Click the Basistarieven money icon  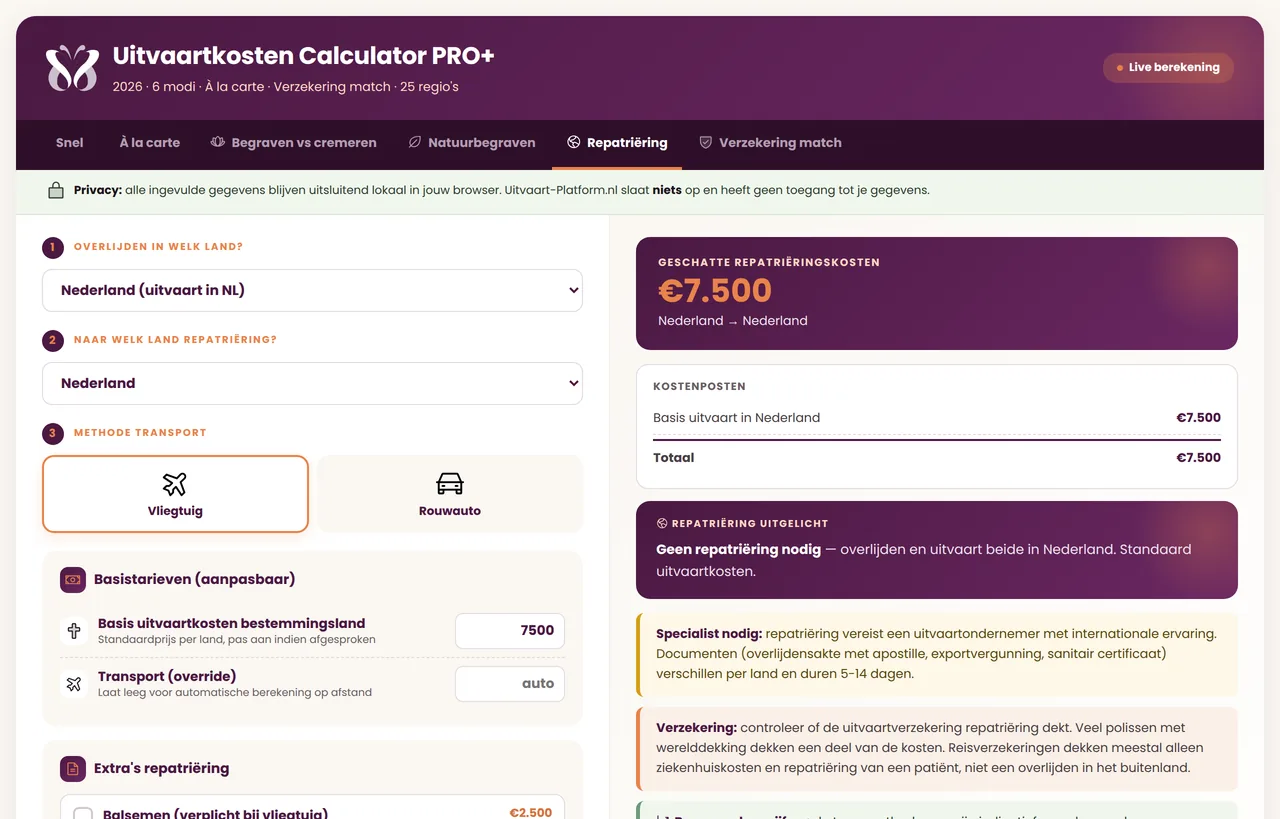(73, 579)
